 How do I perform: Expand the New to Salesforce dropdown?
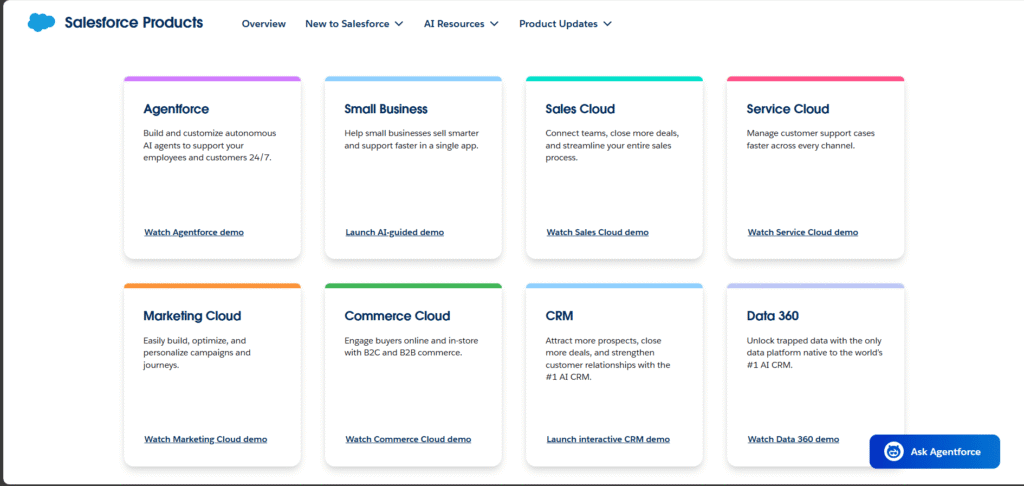354,24
